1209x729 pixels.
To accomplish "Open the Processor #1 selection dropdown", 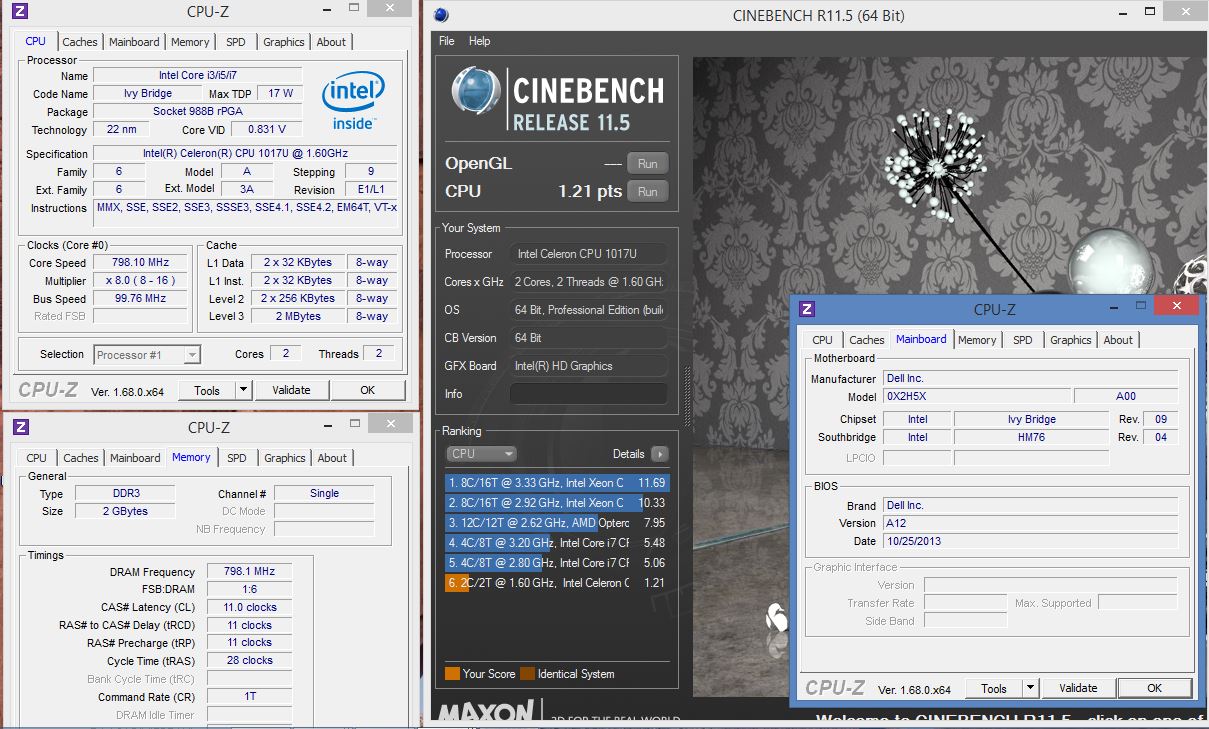I will point(147,354).
